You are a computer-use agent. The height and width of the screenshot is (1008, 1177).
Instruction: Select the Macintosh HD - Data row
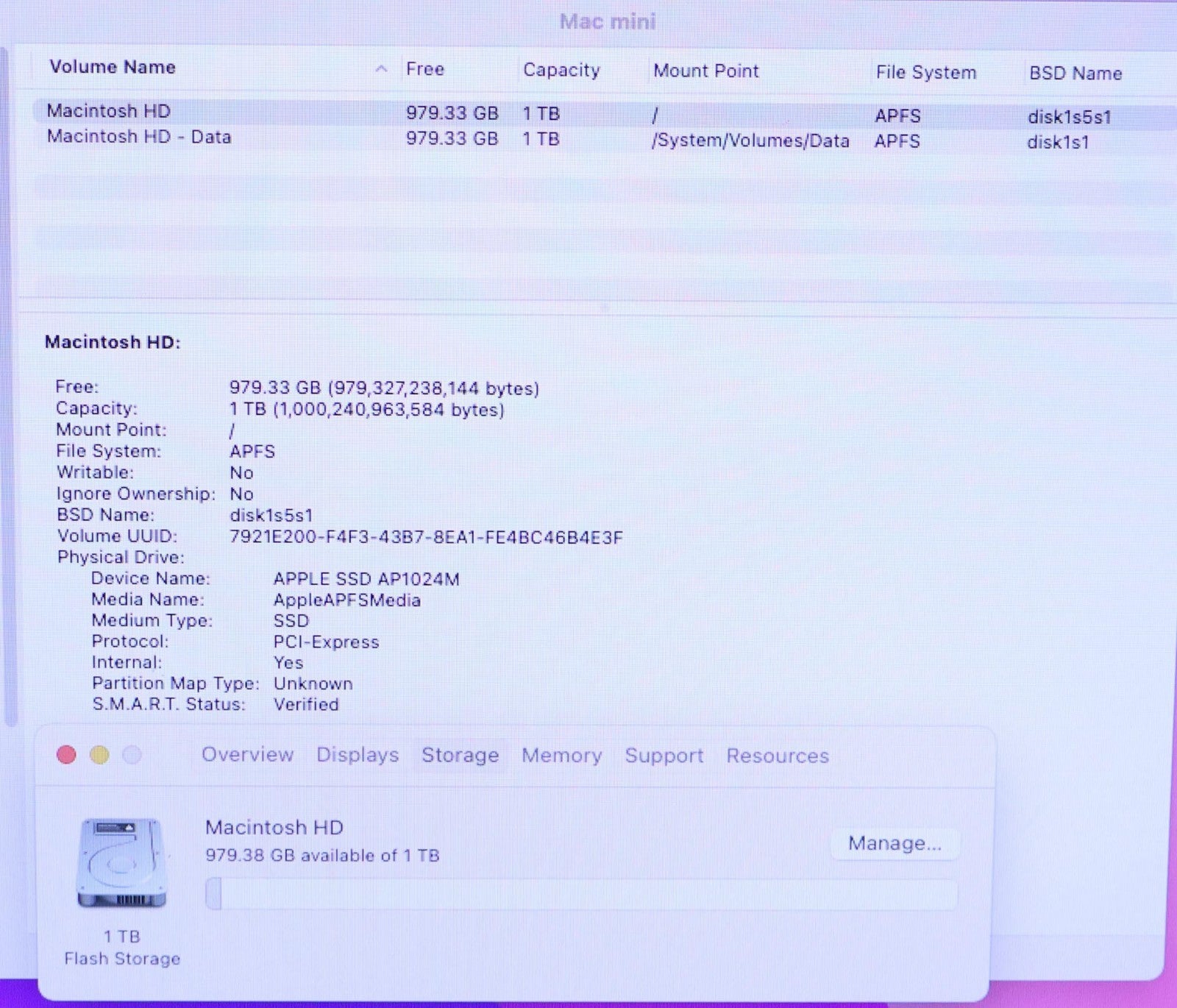coord(603,139)
